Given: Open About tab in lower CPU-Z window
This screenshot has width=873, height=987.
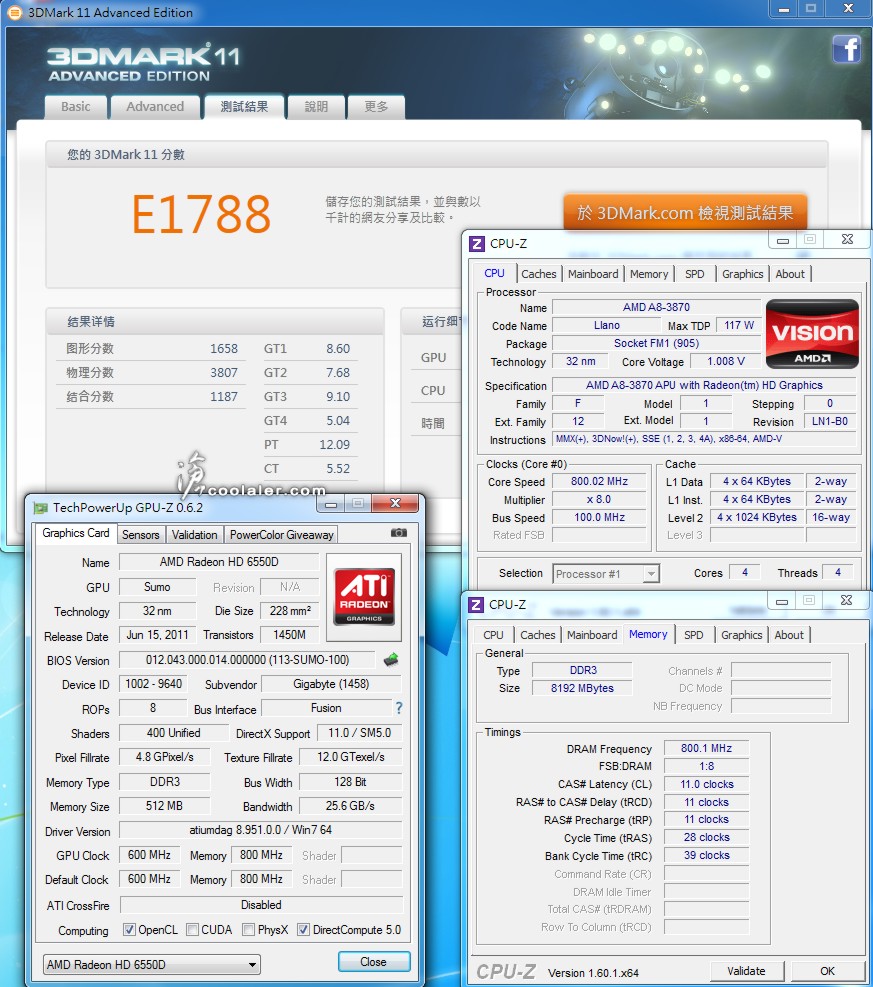Looking at the screenshot, I should coord(789,635).
